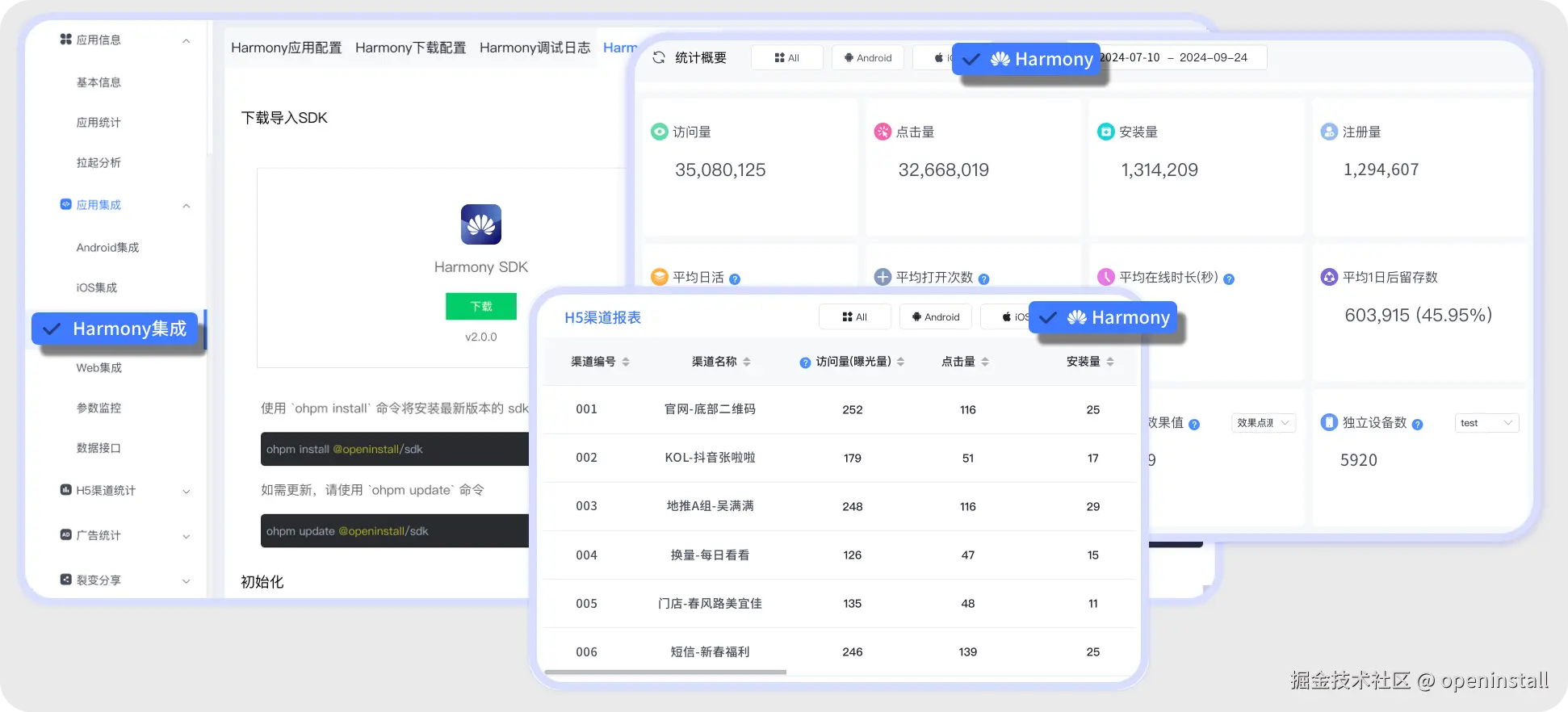
Task: Click the green 访问量 eye icon
Action: point(660,132)
